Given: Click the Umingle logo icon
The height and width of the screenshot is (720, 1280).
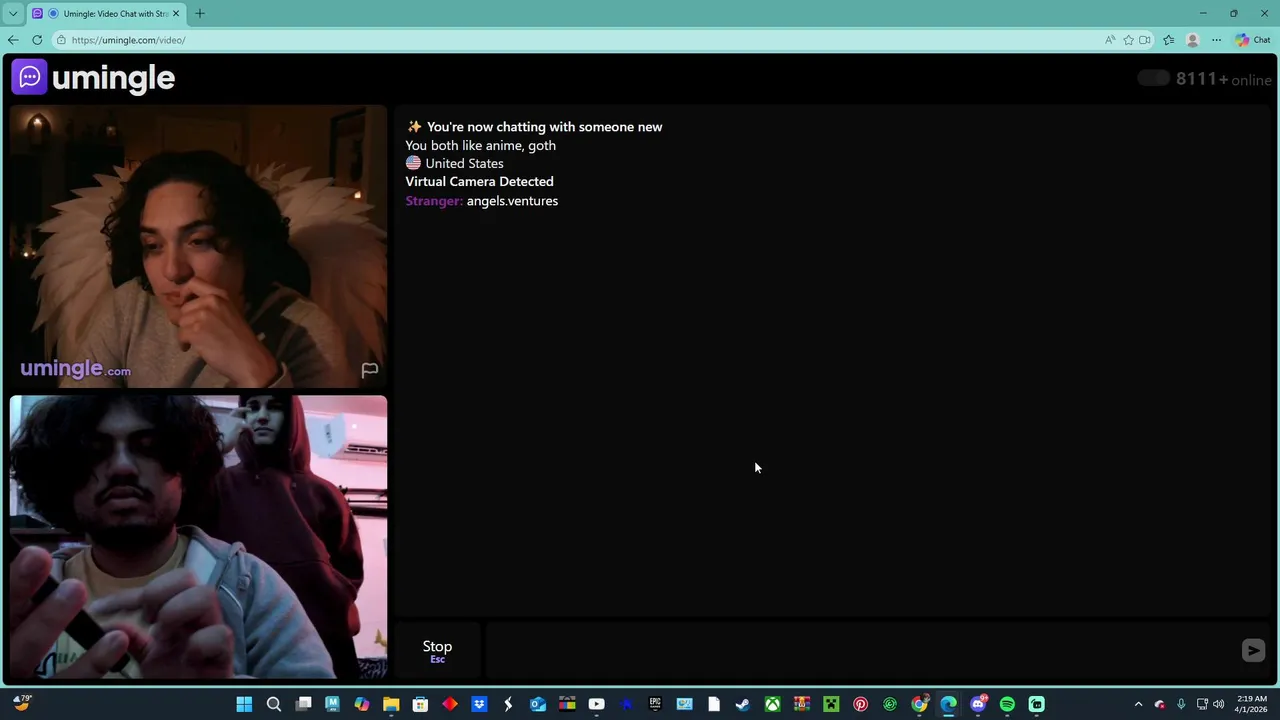Looking at the screenshot, I should 29,77.
